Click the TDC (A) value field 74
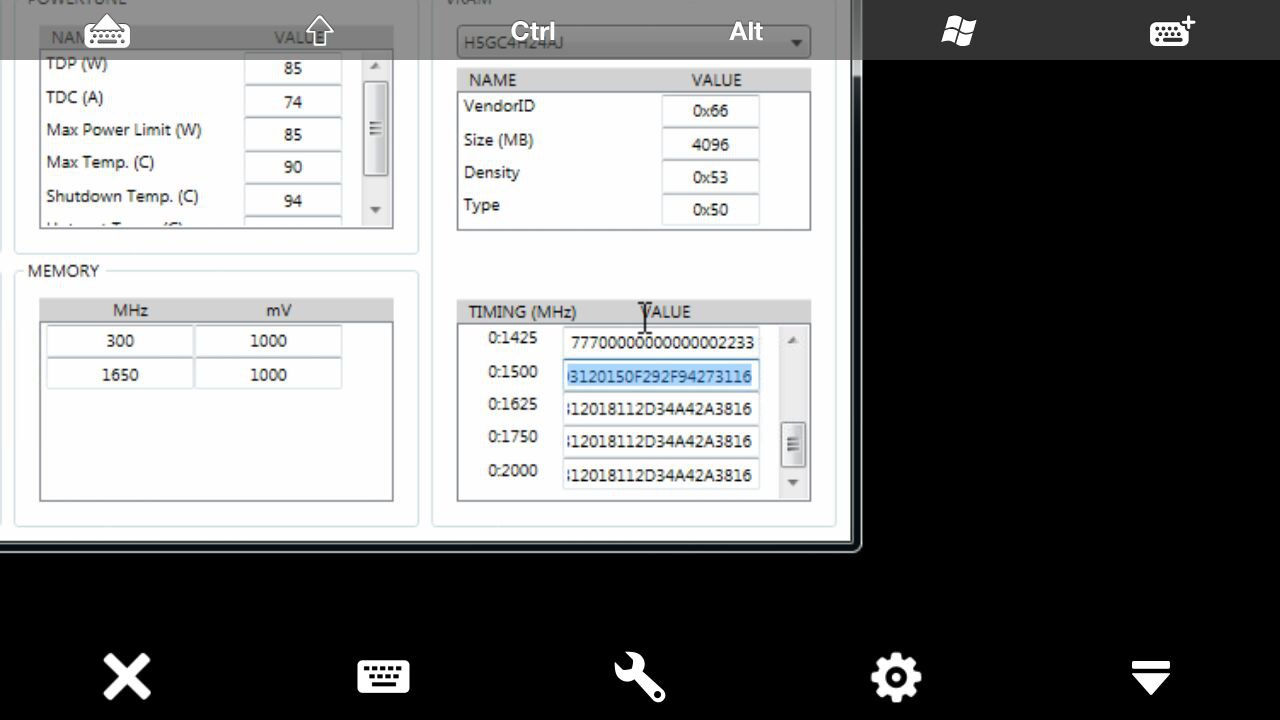This screenshot has width=1280, height=720. pos(292,101)
